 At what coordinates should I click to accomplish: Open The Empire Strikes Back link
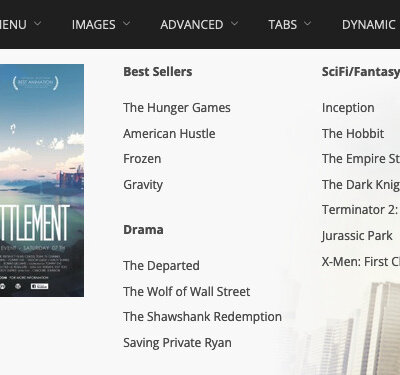361,159
